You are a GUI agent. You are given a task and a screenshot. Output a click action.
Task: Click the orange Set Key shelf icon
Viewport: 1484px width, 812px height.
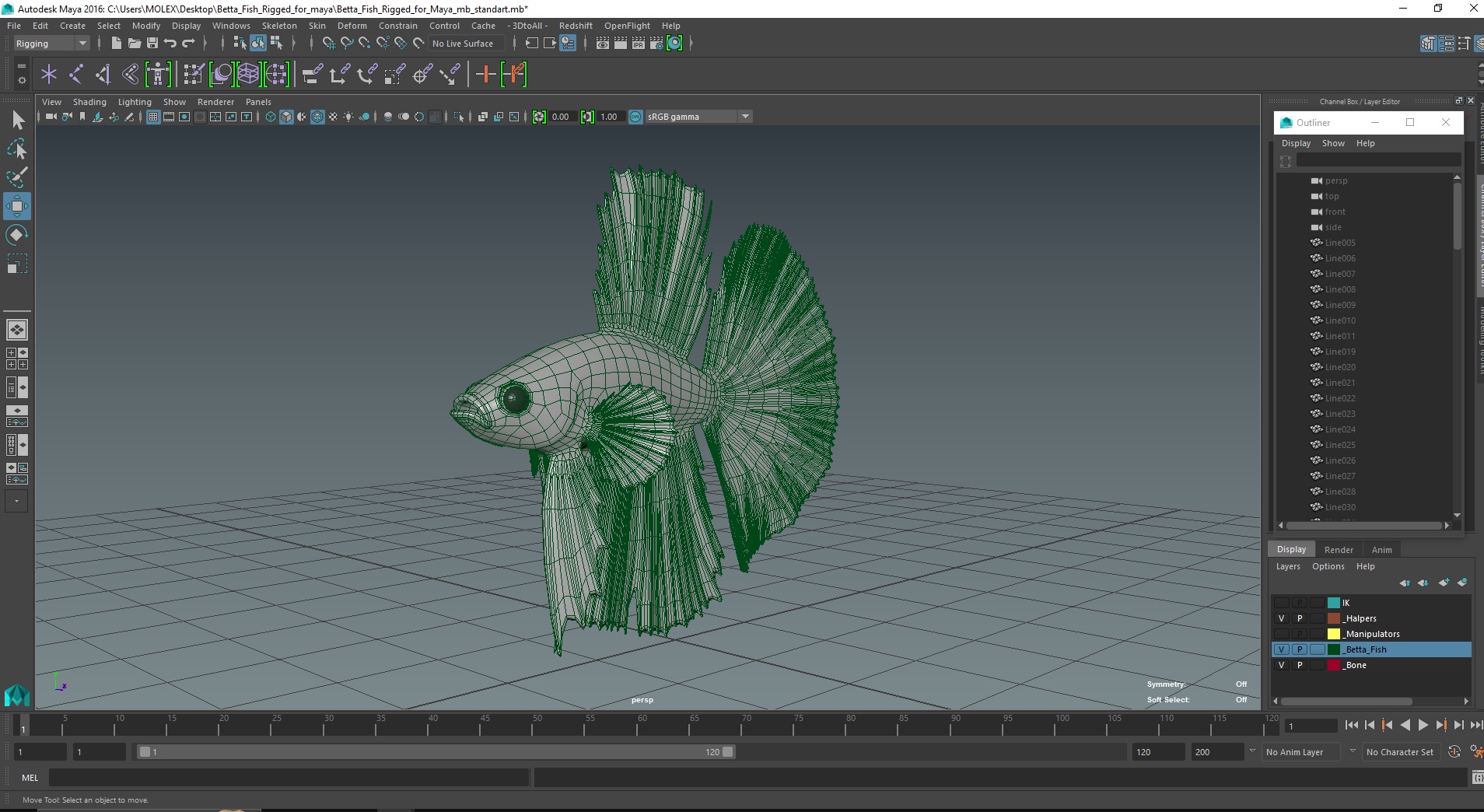pyautogui.click(x=486, y=75)
